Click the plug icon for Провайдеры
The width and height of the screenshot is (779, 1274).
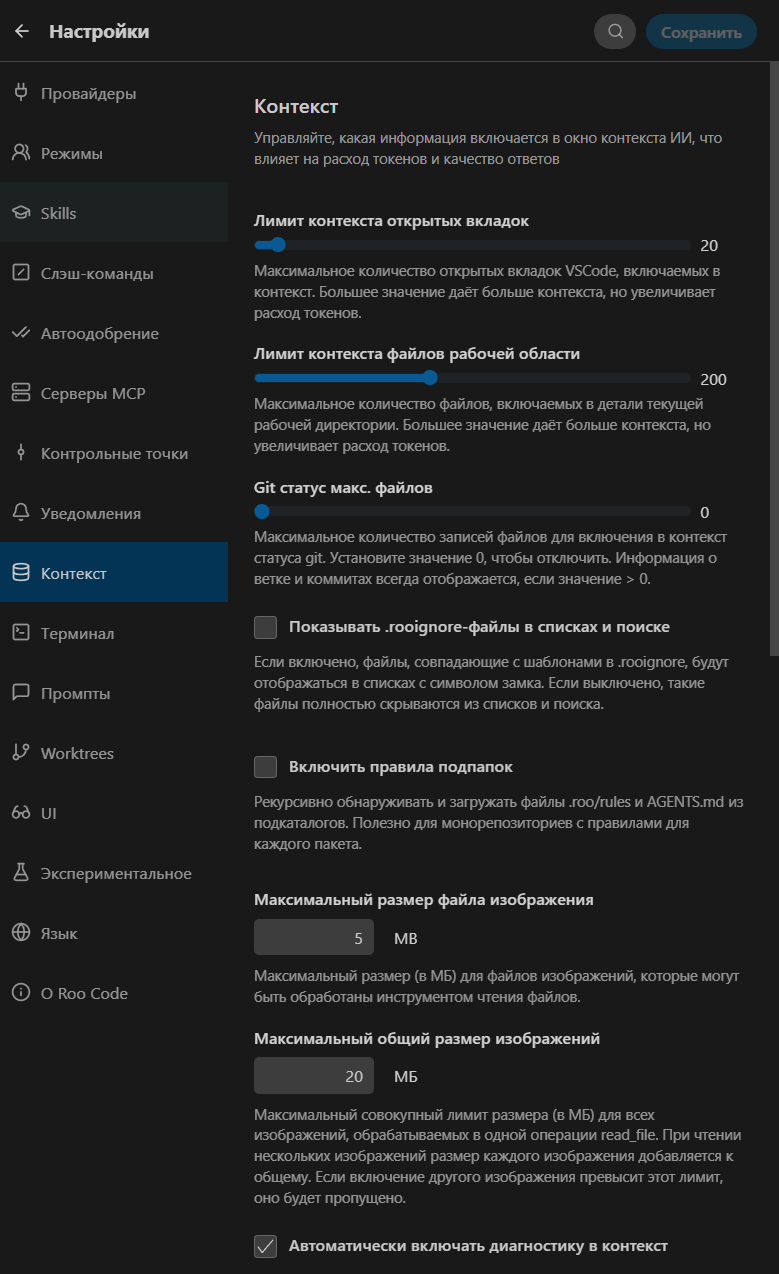point(21,93)
